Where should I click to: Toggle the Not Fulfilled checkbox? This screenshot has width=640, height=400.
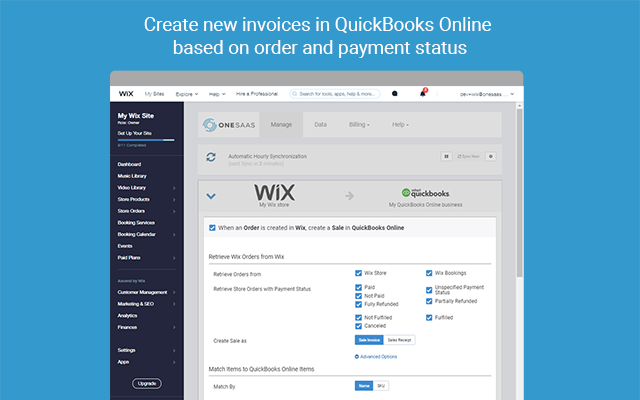coord(358,318)
